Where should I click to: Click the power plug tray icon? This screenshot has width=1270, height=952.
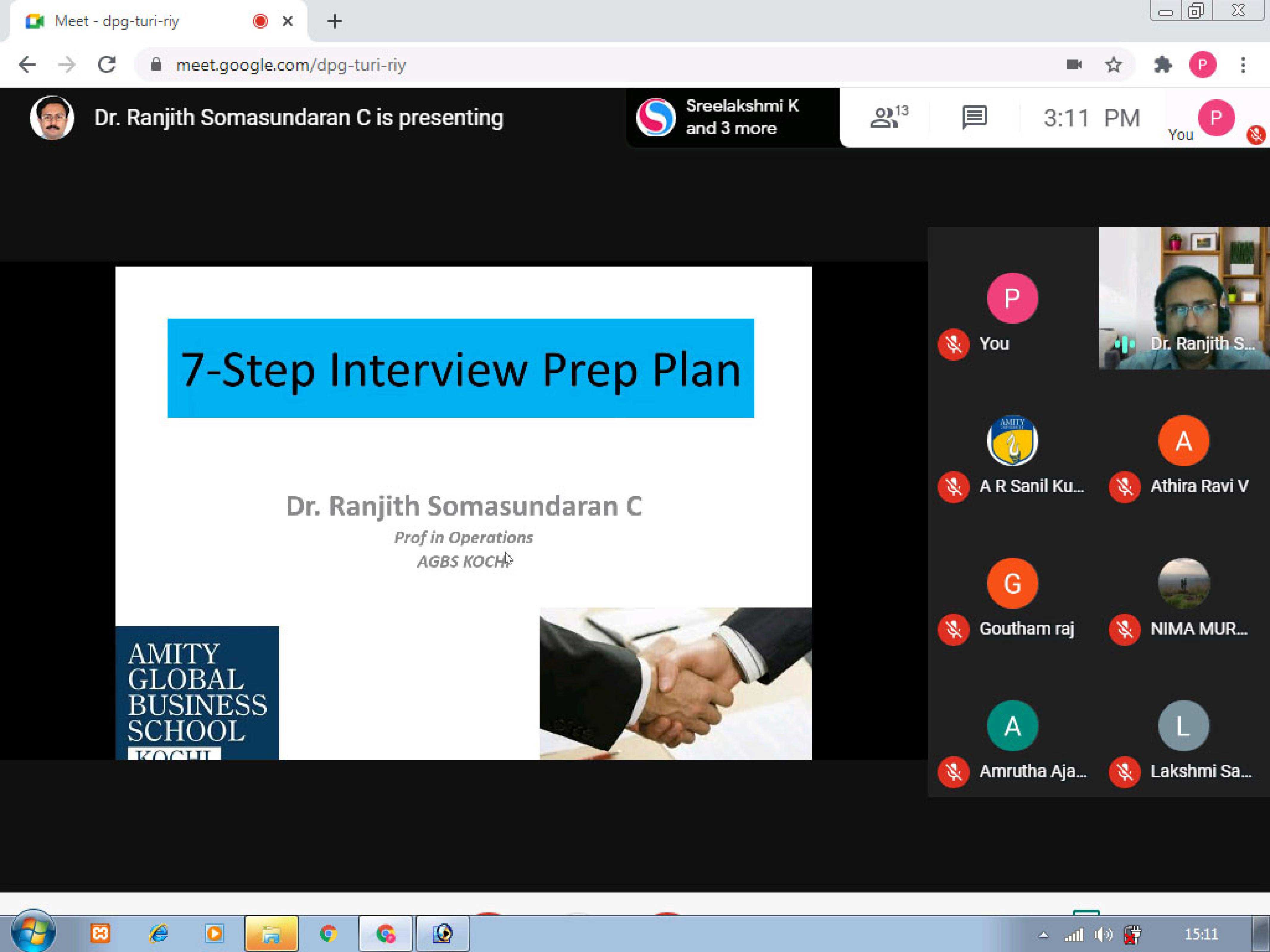click(x=1132, y=935)
